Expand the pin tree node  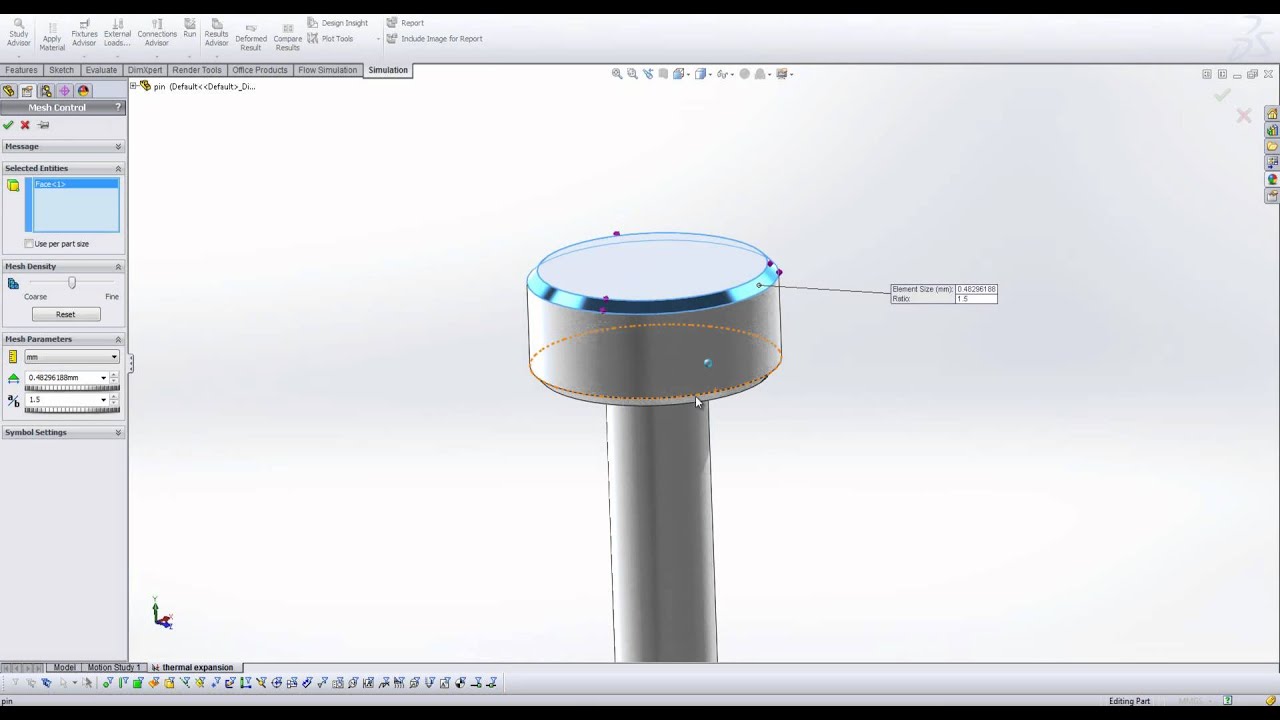[134, 86]
